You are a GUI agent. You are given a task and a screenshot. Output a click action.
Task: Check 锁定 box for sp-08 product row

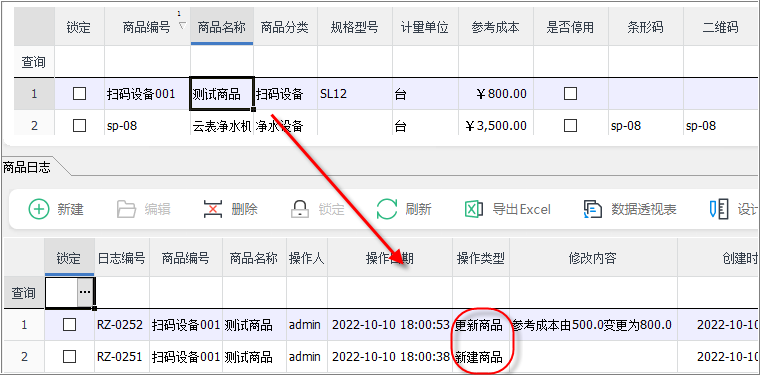pos(79,126)
